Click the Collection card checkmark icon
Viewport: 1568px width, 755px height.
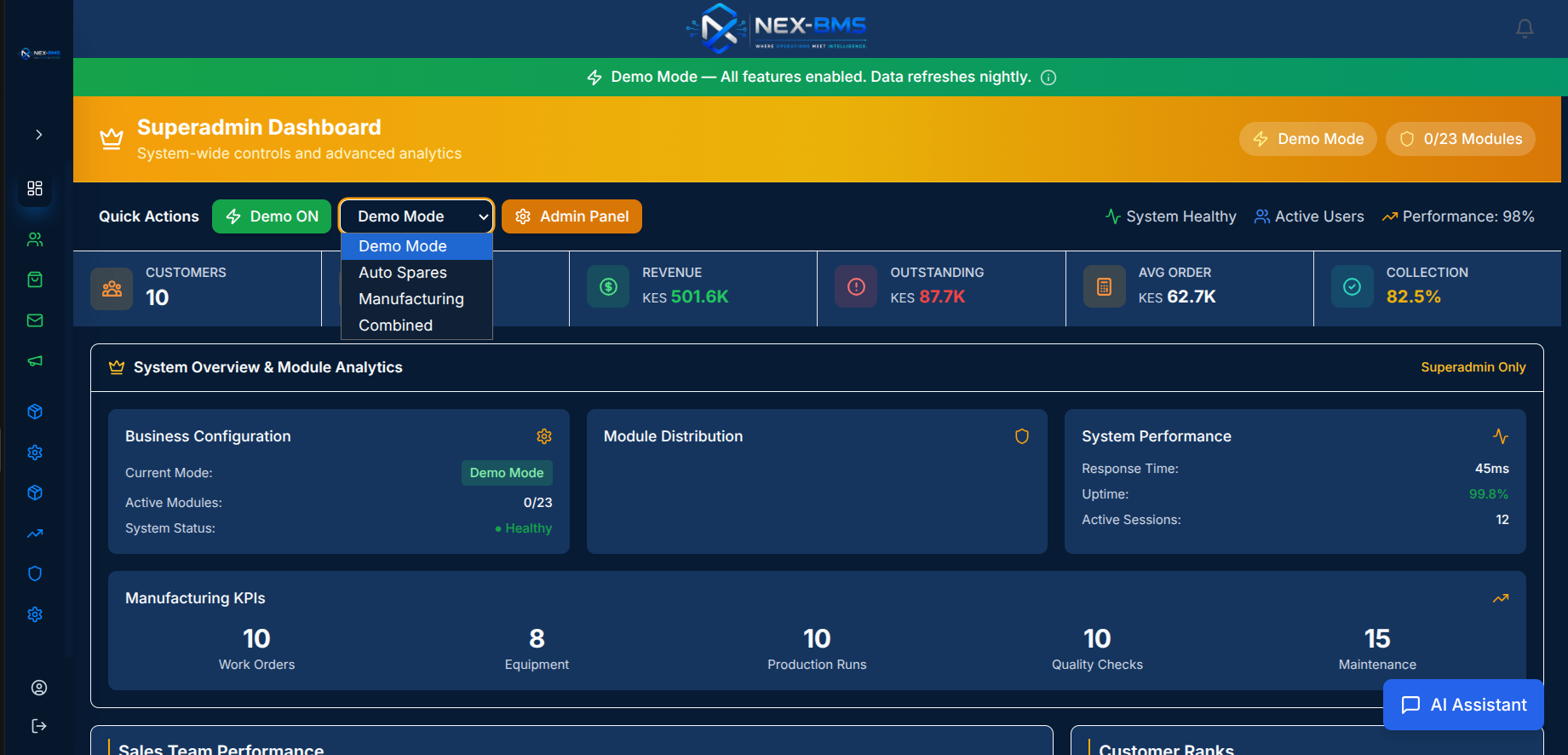[1352, 287]
